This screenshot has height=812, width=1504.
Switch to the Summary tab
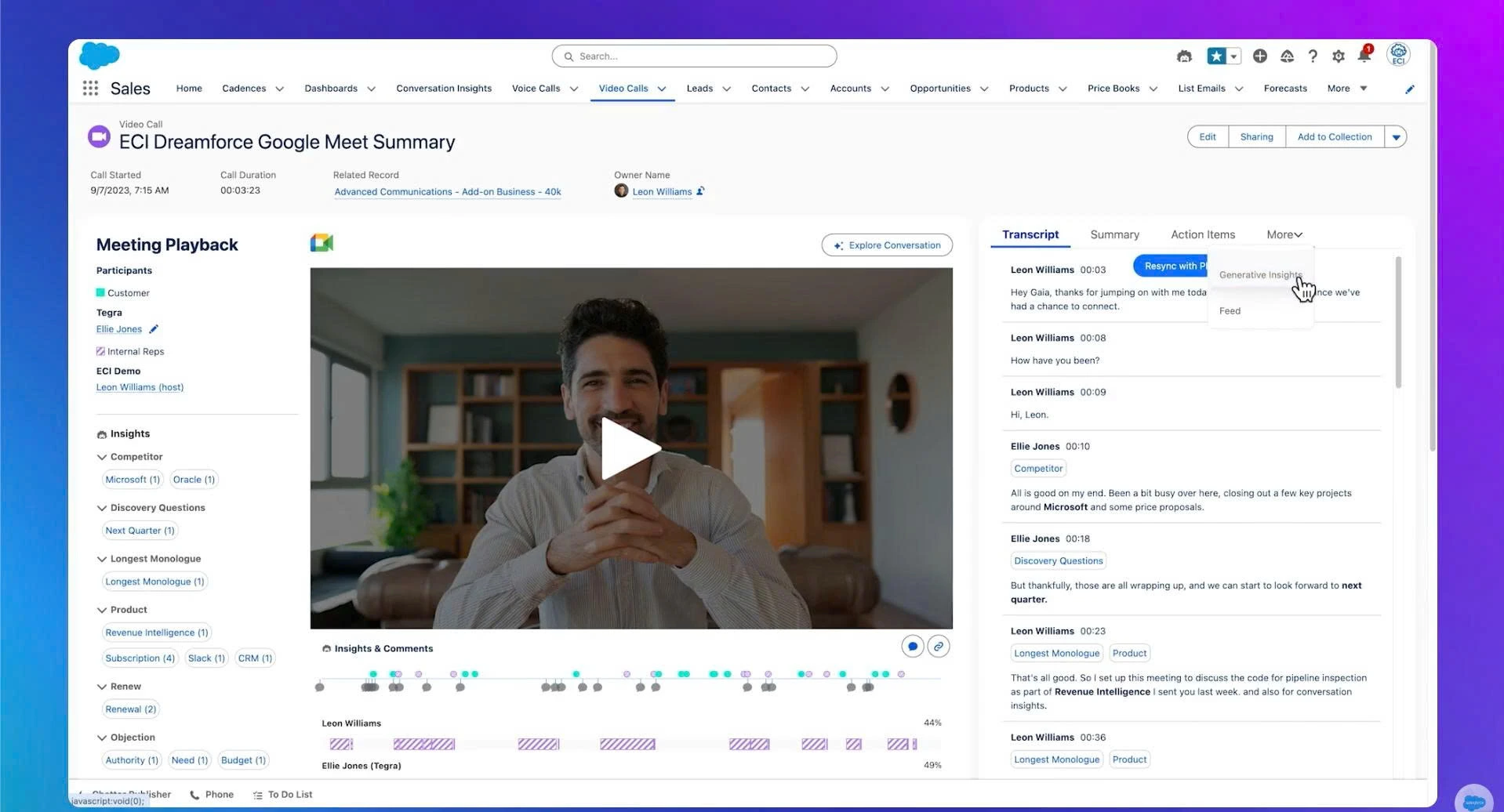coord(1114,234)
